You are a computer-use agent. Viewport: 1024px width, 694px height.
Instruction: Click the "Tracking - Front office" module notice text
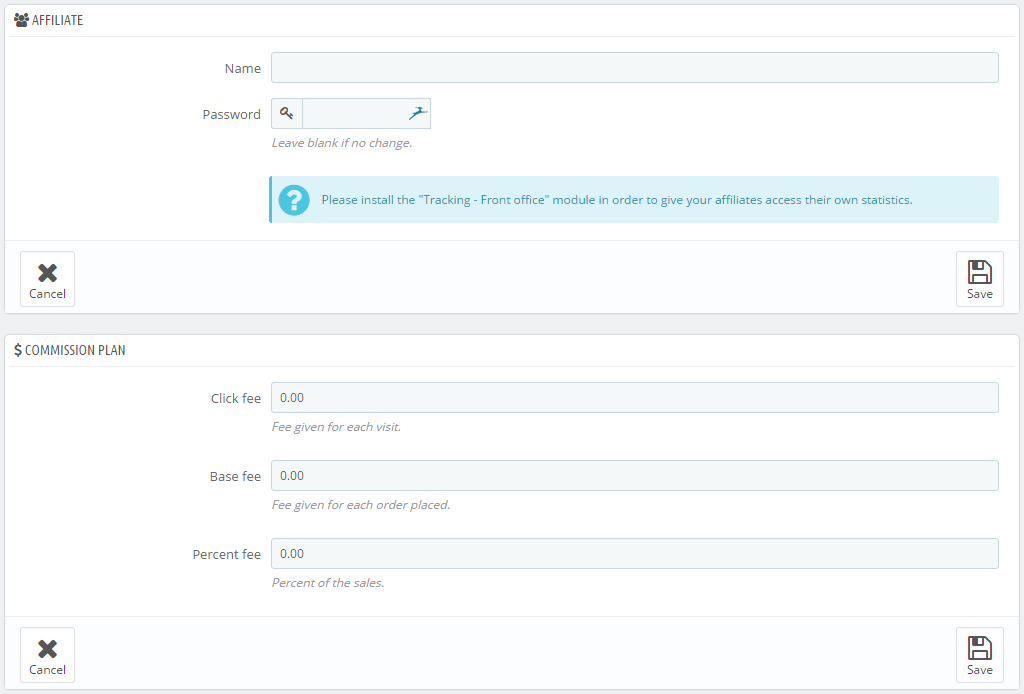(x=616, y=200)
